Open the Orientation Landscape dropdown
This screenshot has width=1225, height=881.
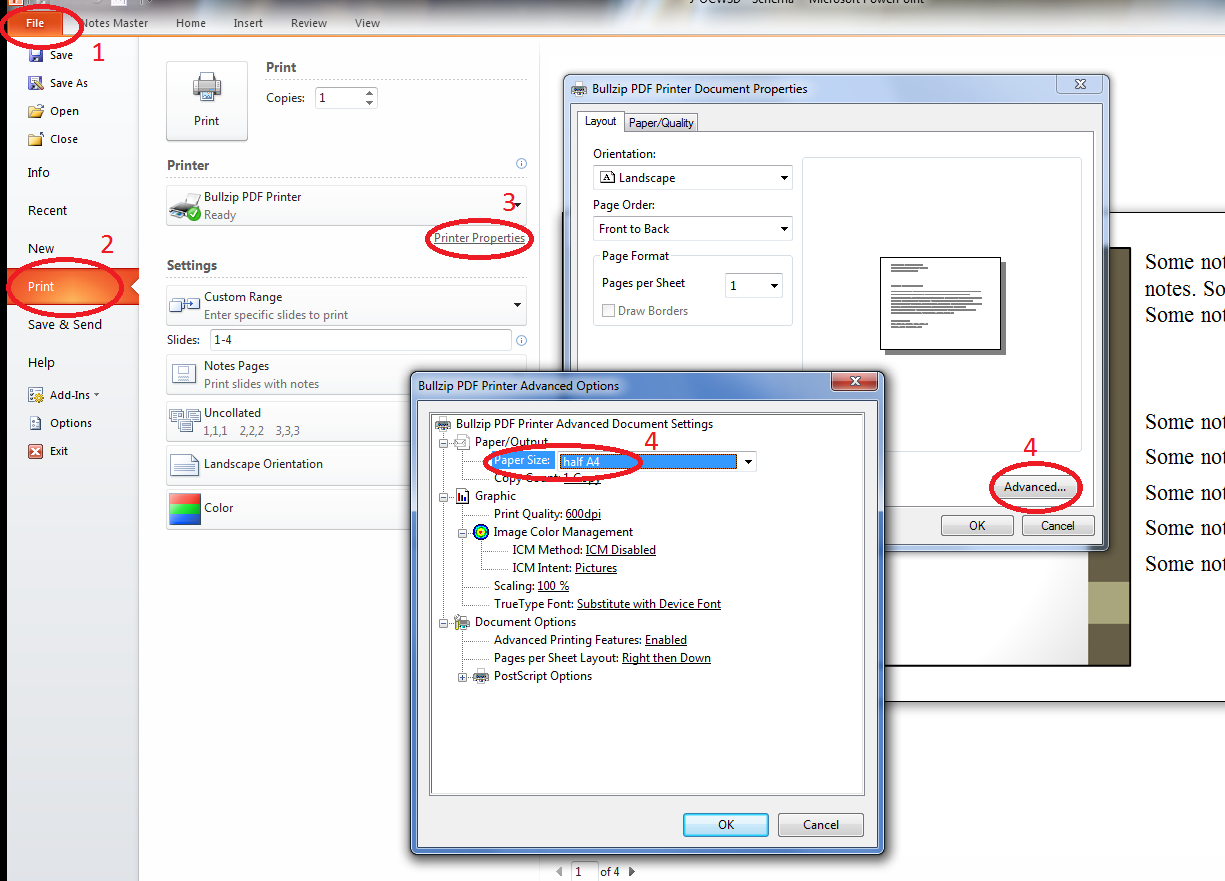coord(693,178)
